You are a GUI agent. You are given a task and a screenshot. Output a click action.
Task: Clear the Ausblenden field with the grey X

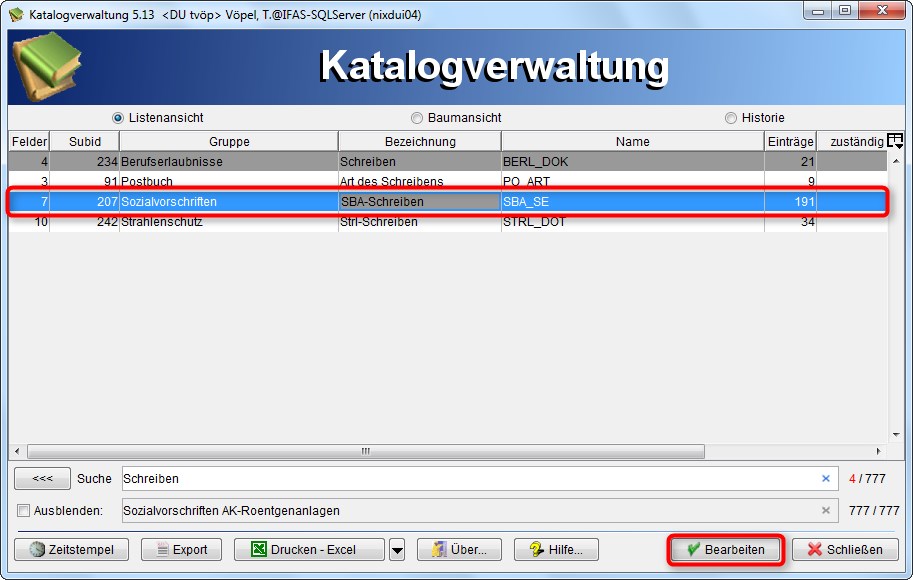(826, 511)
